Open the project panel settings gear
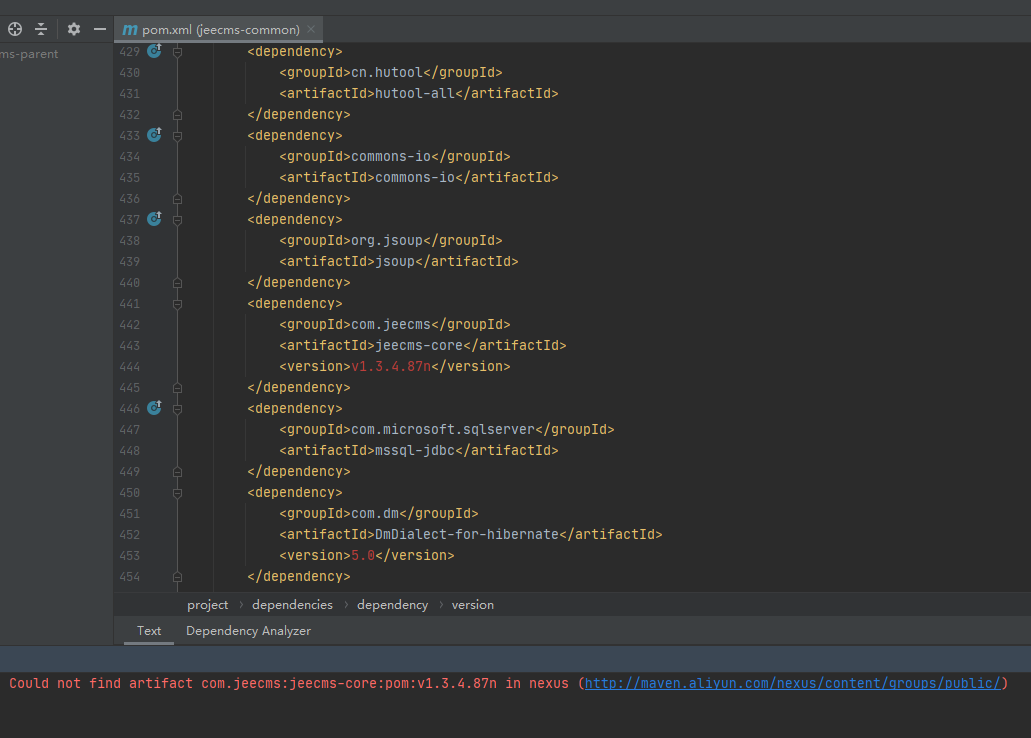The width and height of the screenshot is (1031, 738). pyautogui.click(x=73, y=29)
